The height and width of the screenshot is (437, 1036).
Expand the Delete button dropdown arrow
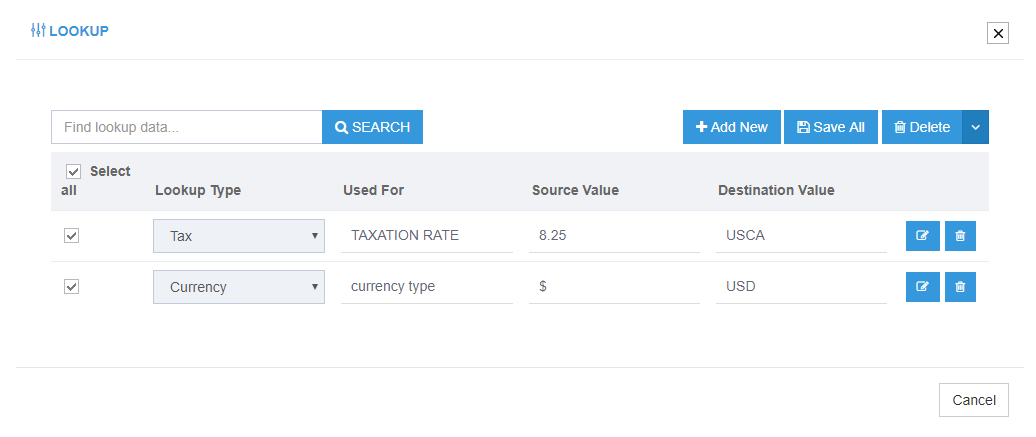(x=975, y=127)
